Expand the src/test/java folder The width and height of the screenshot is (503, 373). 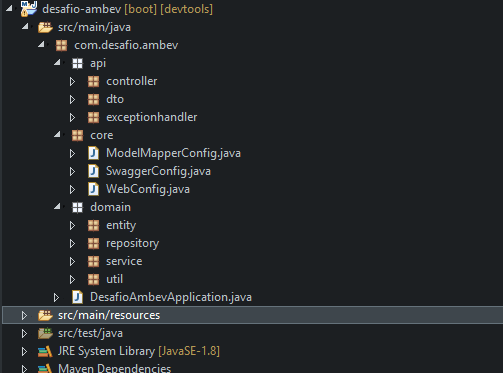(24, 333)
